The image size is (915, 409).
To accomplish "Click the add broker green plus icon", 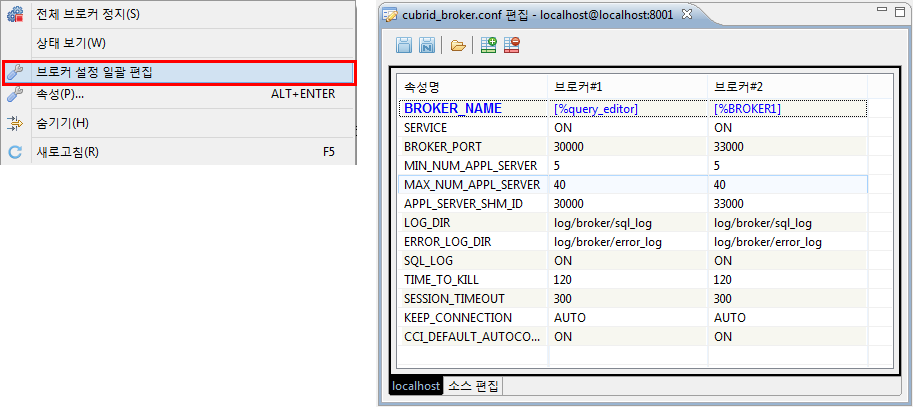I will pos(488,45).
